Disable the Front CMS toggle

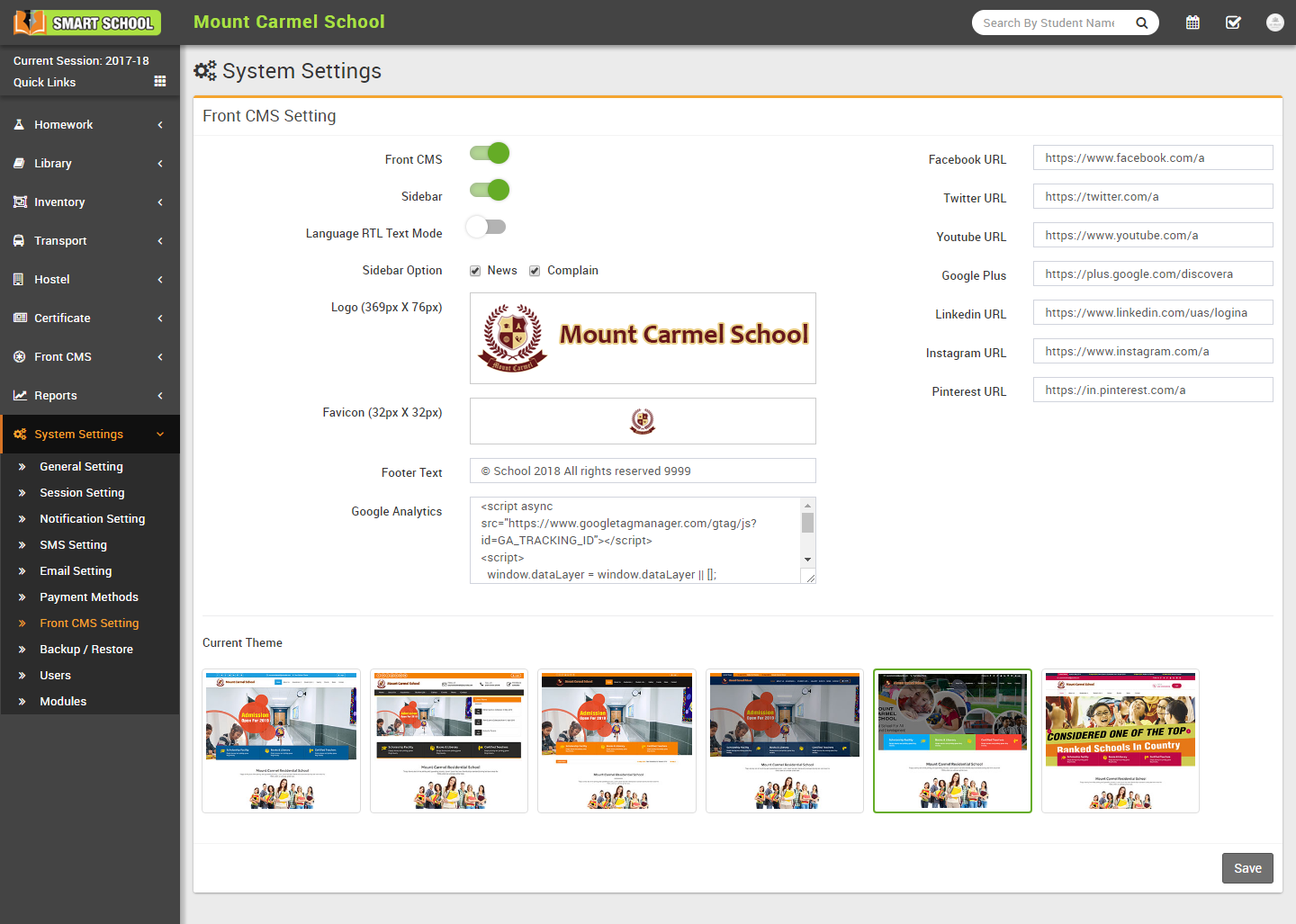pyautogui.click(x=490, y=154)
